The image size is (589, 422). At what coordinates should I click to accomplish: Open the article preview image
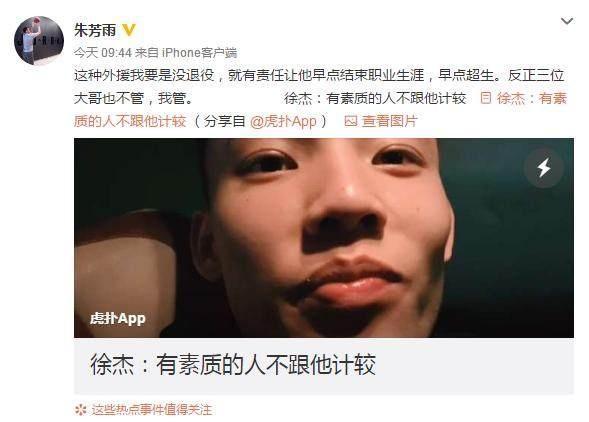pos(324,237)
